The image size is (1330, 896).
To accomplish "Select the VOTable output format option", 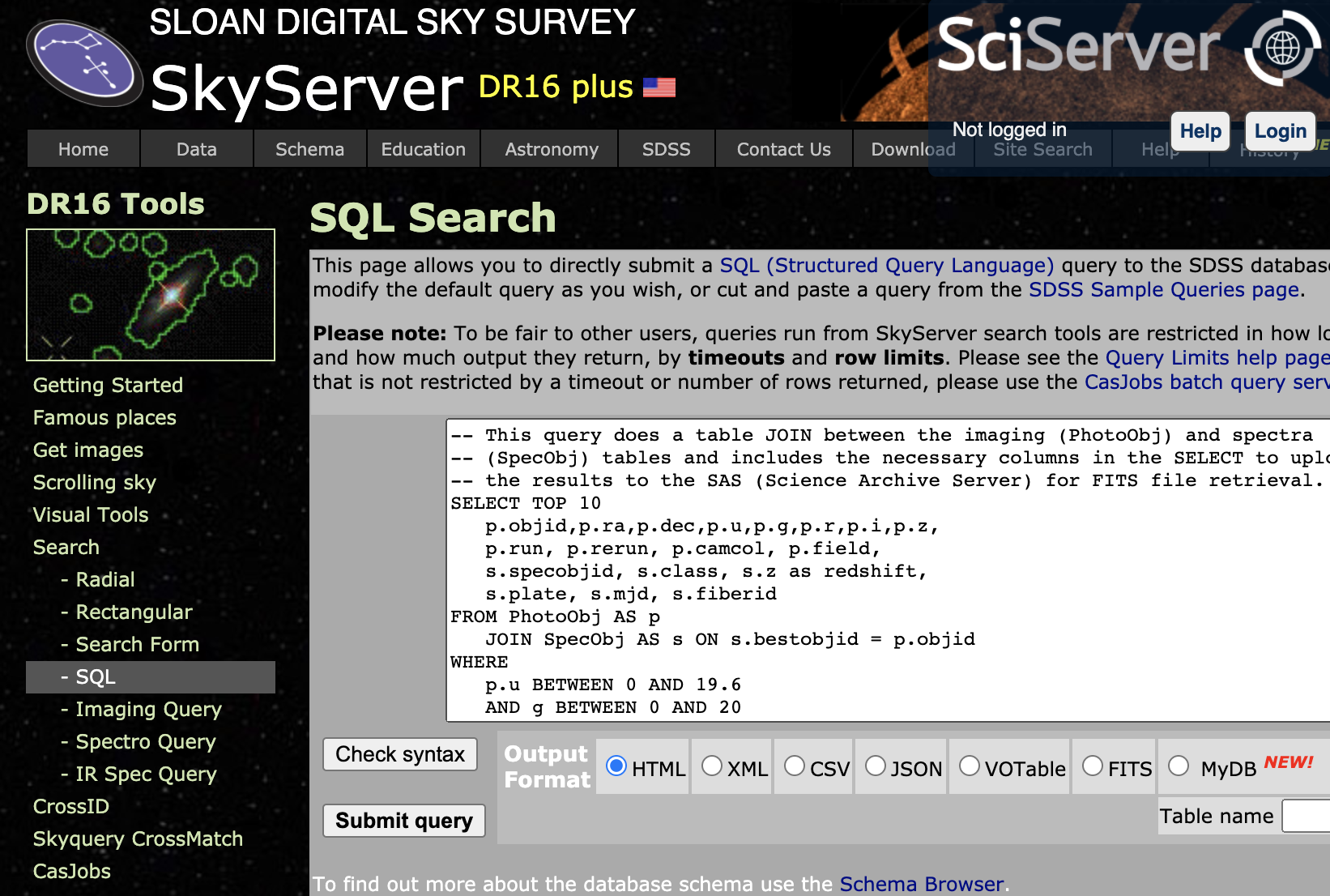I will tap(970, 766).
